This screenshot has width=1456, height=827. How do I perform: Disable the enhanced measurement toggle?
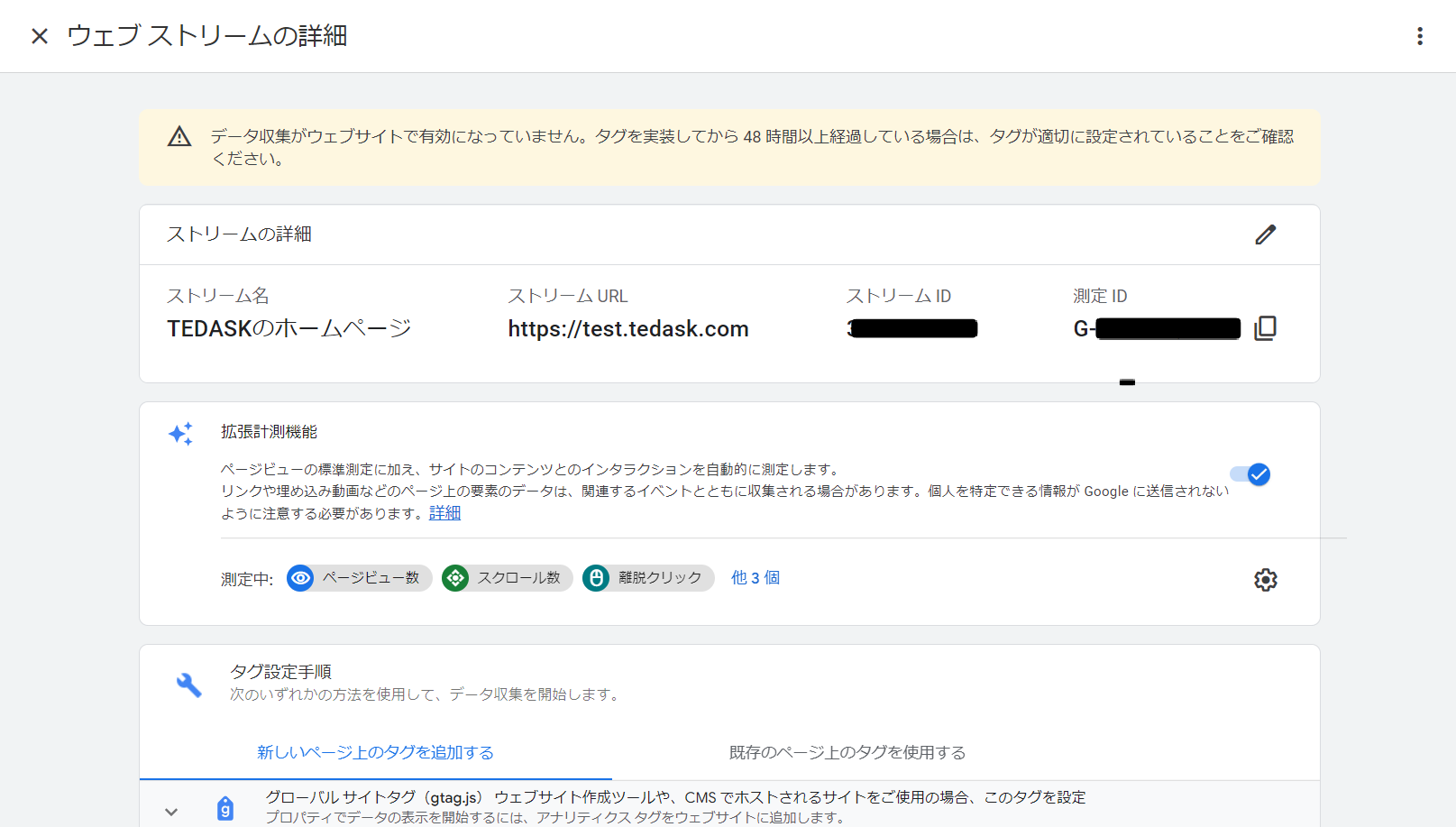click(x=1250, y=474)
